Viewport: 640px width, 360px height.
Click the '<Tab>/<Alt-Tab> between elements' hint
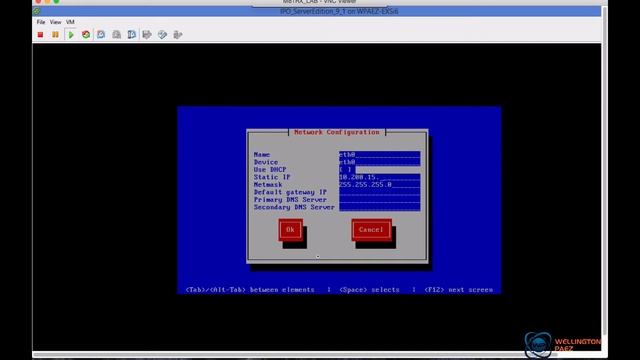[x=250, y=290]
